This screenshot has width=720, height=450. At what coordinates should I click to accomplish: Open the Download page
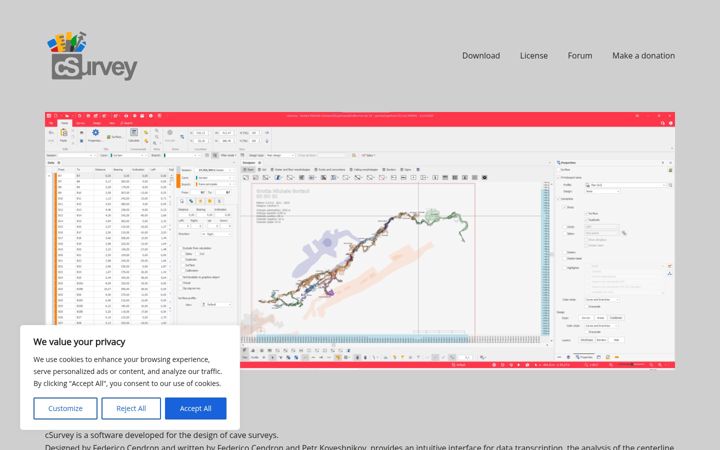coord(481,56)
